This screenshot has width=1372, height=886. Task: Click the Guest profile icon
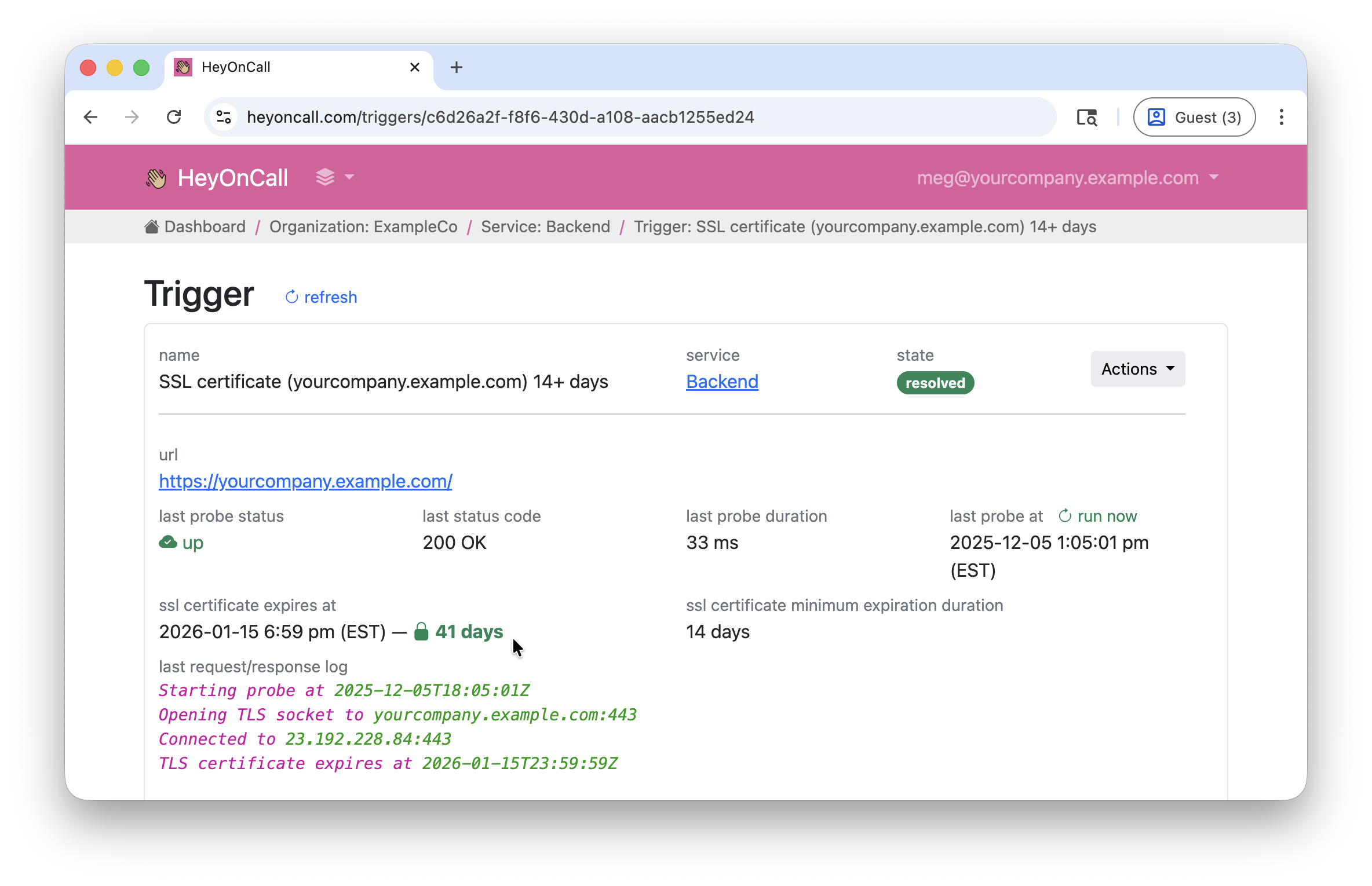tap(1155, 117)
